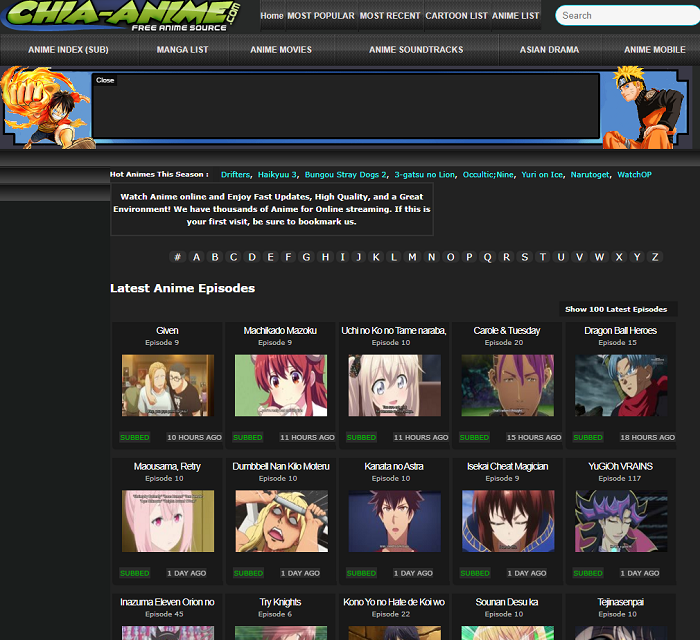The height and width of the screenshot is (640, 700).
Task: Click the Carole & Tuesday title
Action: point(507,331)
